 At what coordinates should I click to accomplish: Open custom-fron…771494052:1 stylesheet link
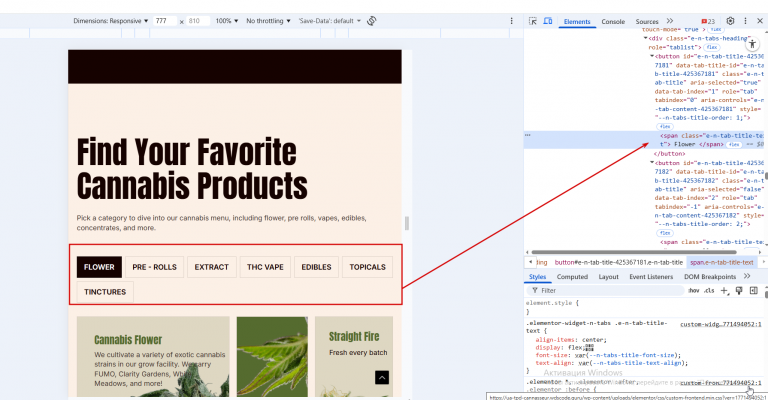(720, 382)
